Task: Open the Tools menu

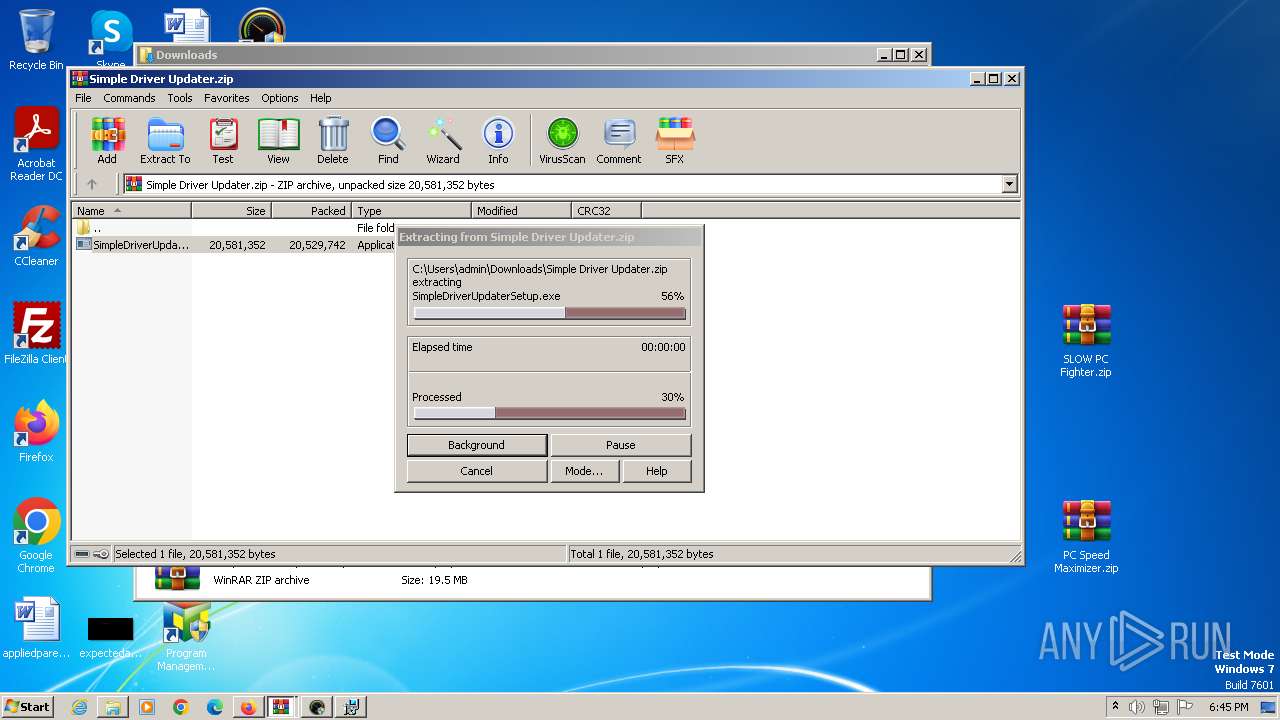Action: pos(180,98)
